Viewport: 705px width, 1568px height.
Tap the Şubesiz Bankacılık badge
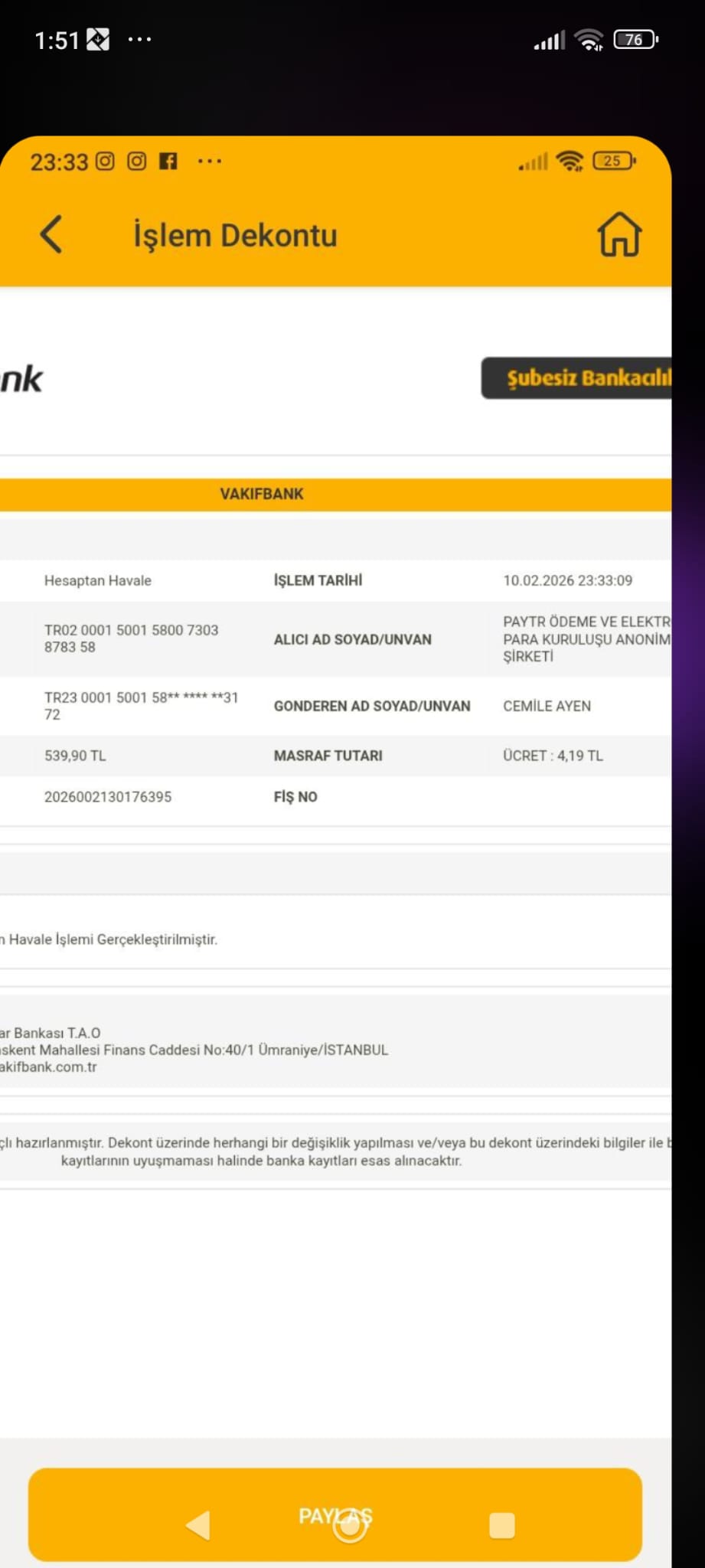pos(576,377)
